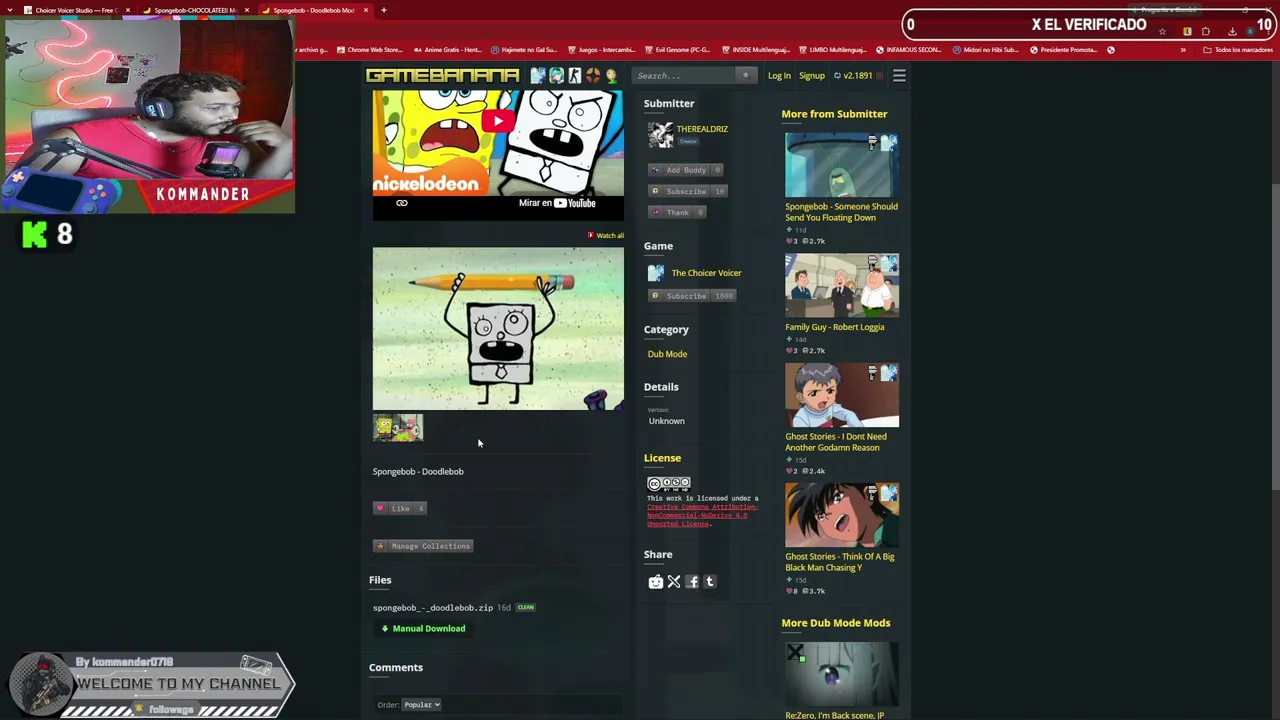Open the Re:Zero mod thumbnail

tap(842, 675)
